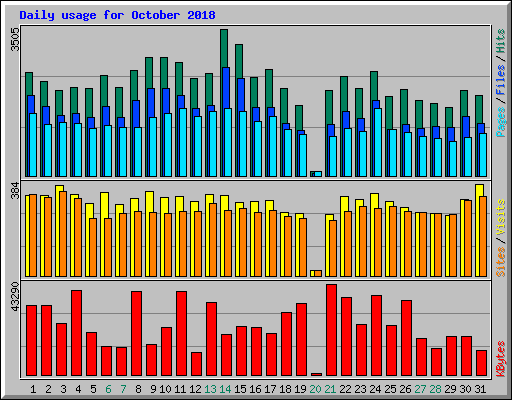This screenshot has width=512, height=400.
Task: Click day 5 on the x-axis
Action: tap(93, 389)
